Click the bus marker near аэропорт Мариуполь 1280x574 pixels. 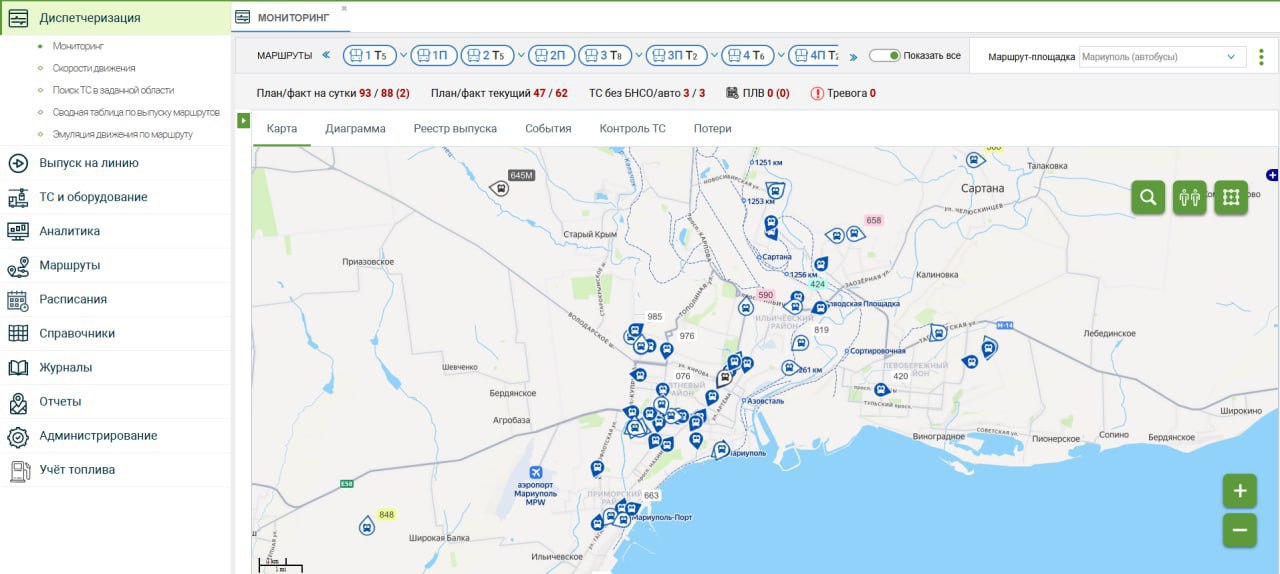tap(597, 467)
